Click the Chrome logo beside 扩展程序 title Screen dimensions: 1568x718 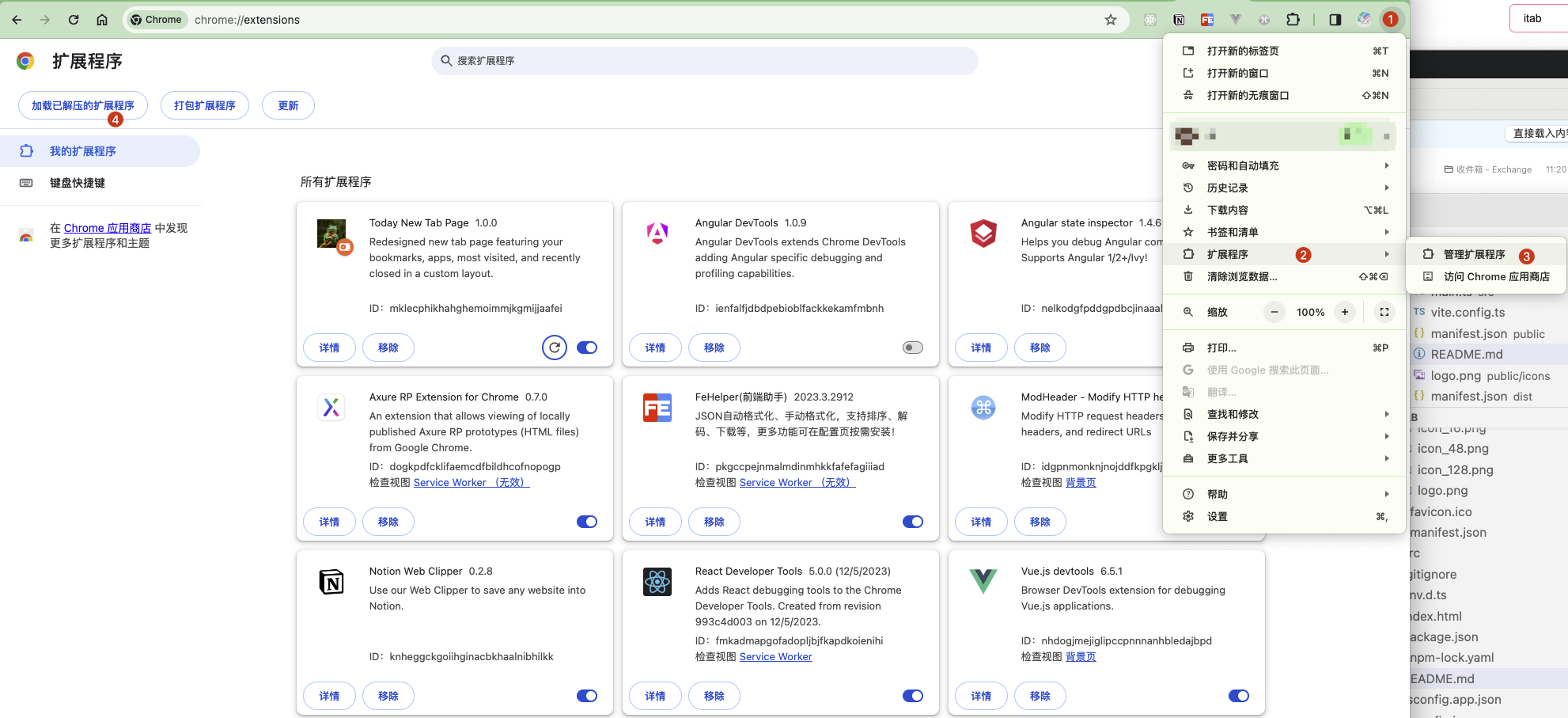point(25,61)
